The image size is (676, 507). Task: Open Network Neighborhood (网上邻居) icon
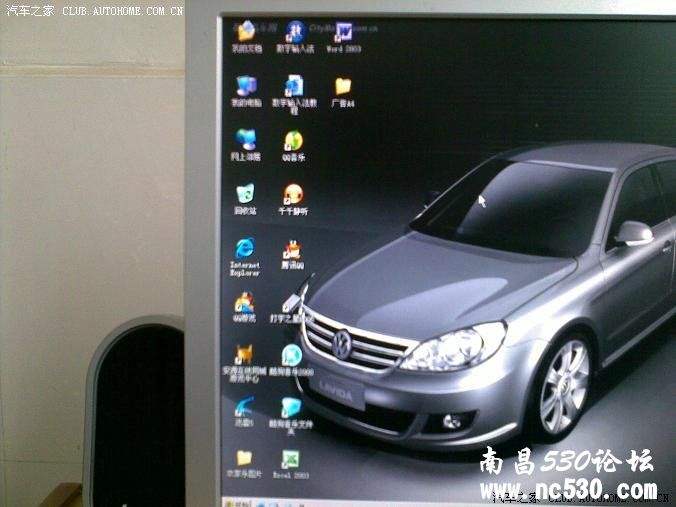[x=245, y=140]
